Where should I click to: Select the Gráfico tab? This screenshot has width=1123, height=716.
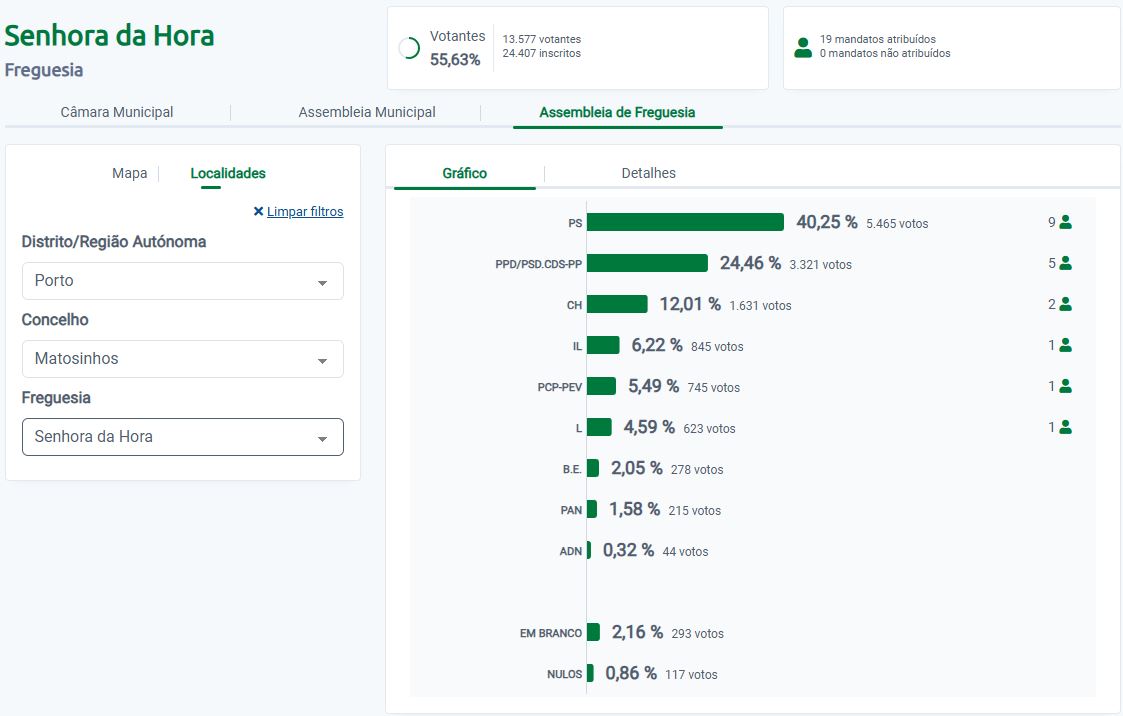464,173
